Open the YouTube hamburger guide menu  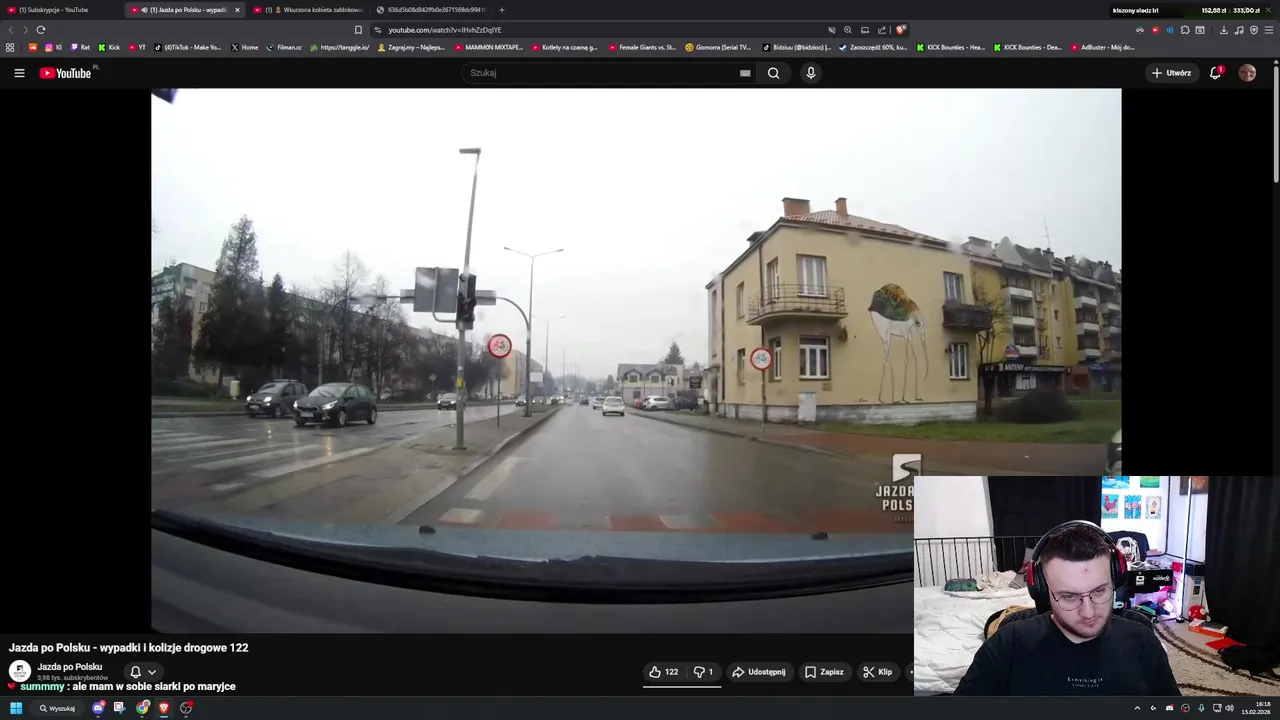[19, 73]
